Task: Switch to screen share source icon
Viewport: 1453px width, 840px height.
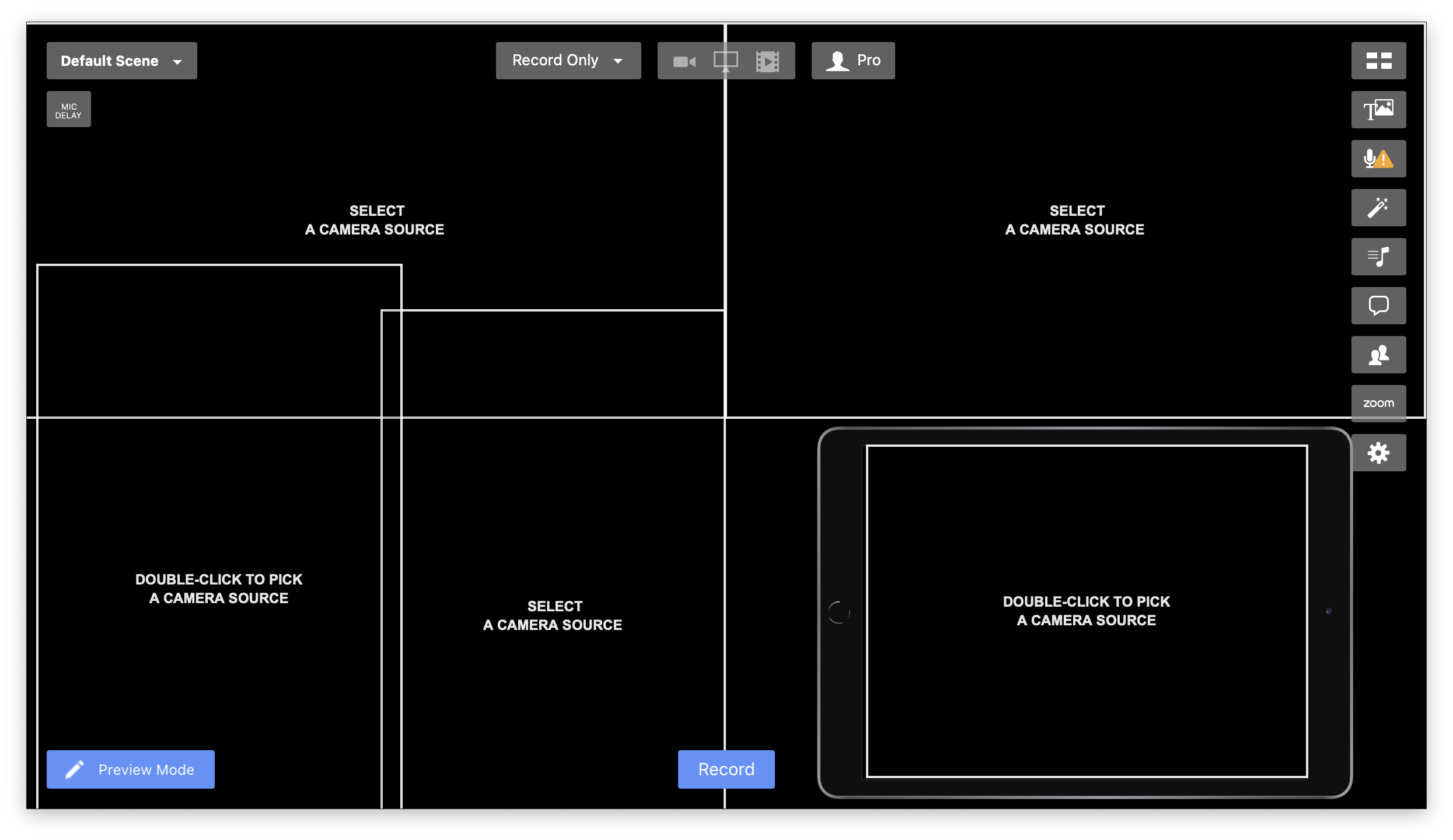Action: (x=725, y=61)
